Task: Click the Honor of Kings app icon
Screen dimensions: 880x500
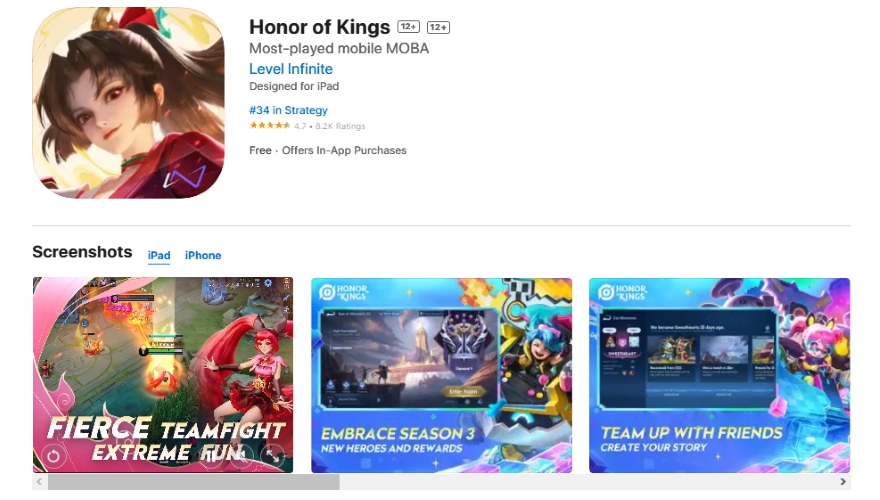Action: click(x=129, y=103)
